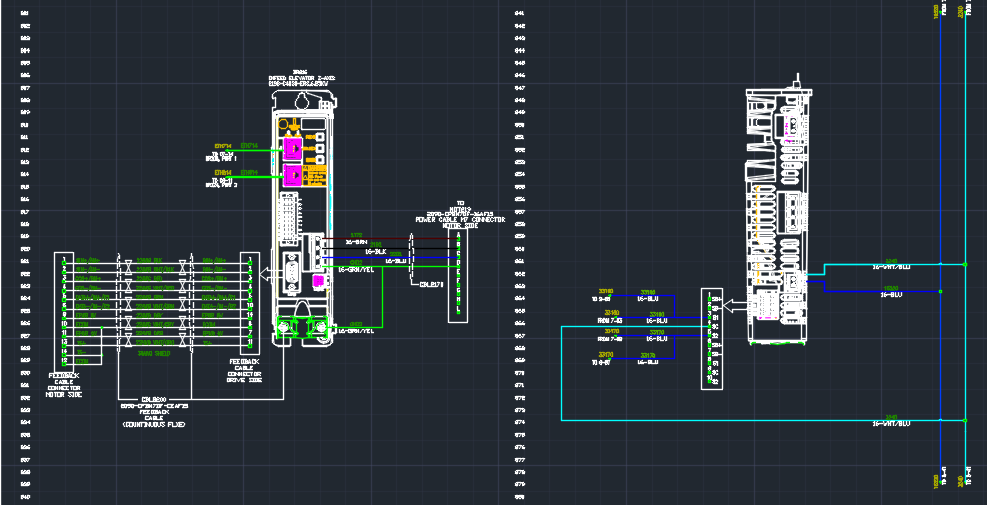Image resolution: width=987 pixels, height=505 pixels.
Task: Click the 'FEEDBACK CABLE CONNECTOR DRIVE SIDE' label
Action: 247,369
